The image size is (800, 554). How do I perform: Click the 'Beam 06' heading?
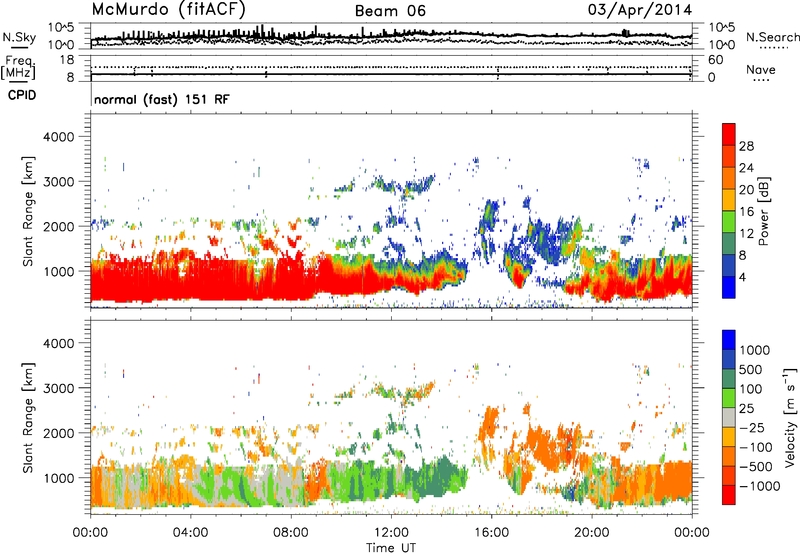390,11
